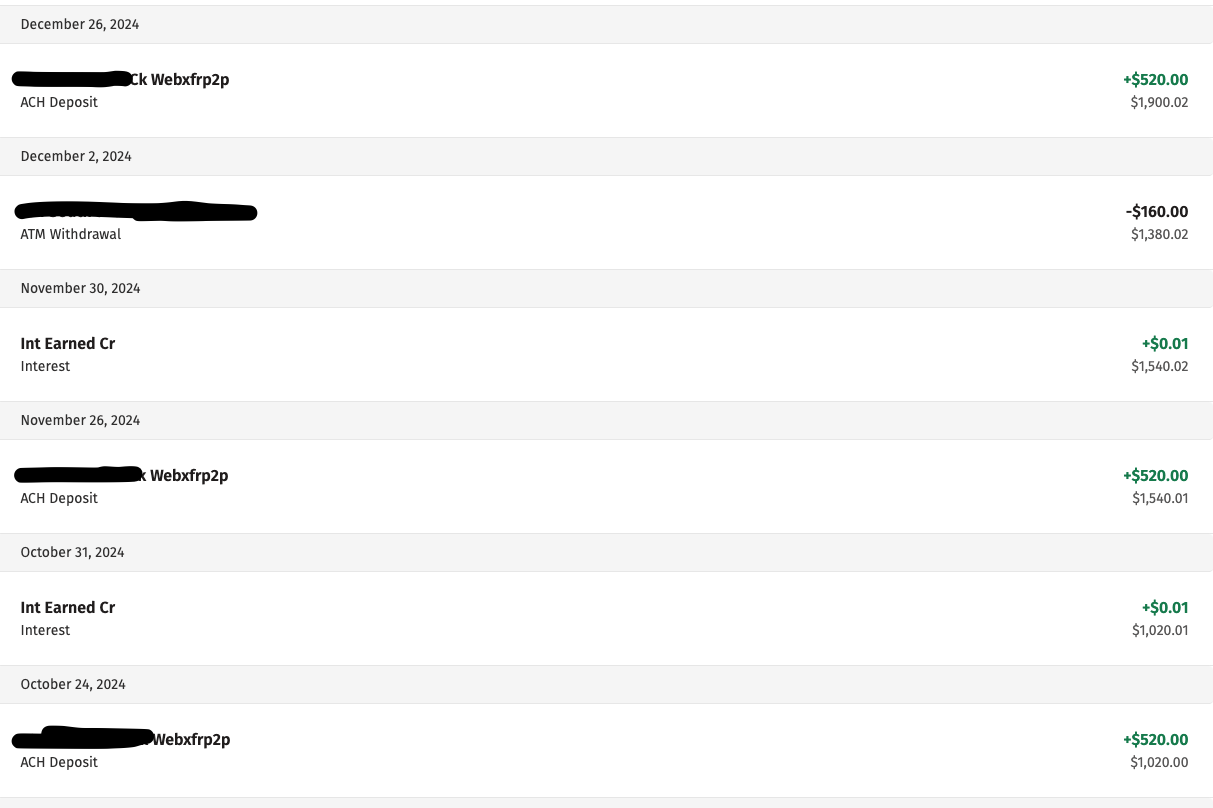This screenshot has height=808, width=1213.
Task: Click the November 26, 2024 date header
Action: pos(80,420)
